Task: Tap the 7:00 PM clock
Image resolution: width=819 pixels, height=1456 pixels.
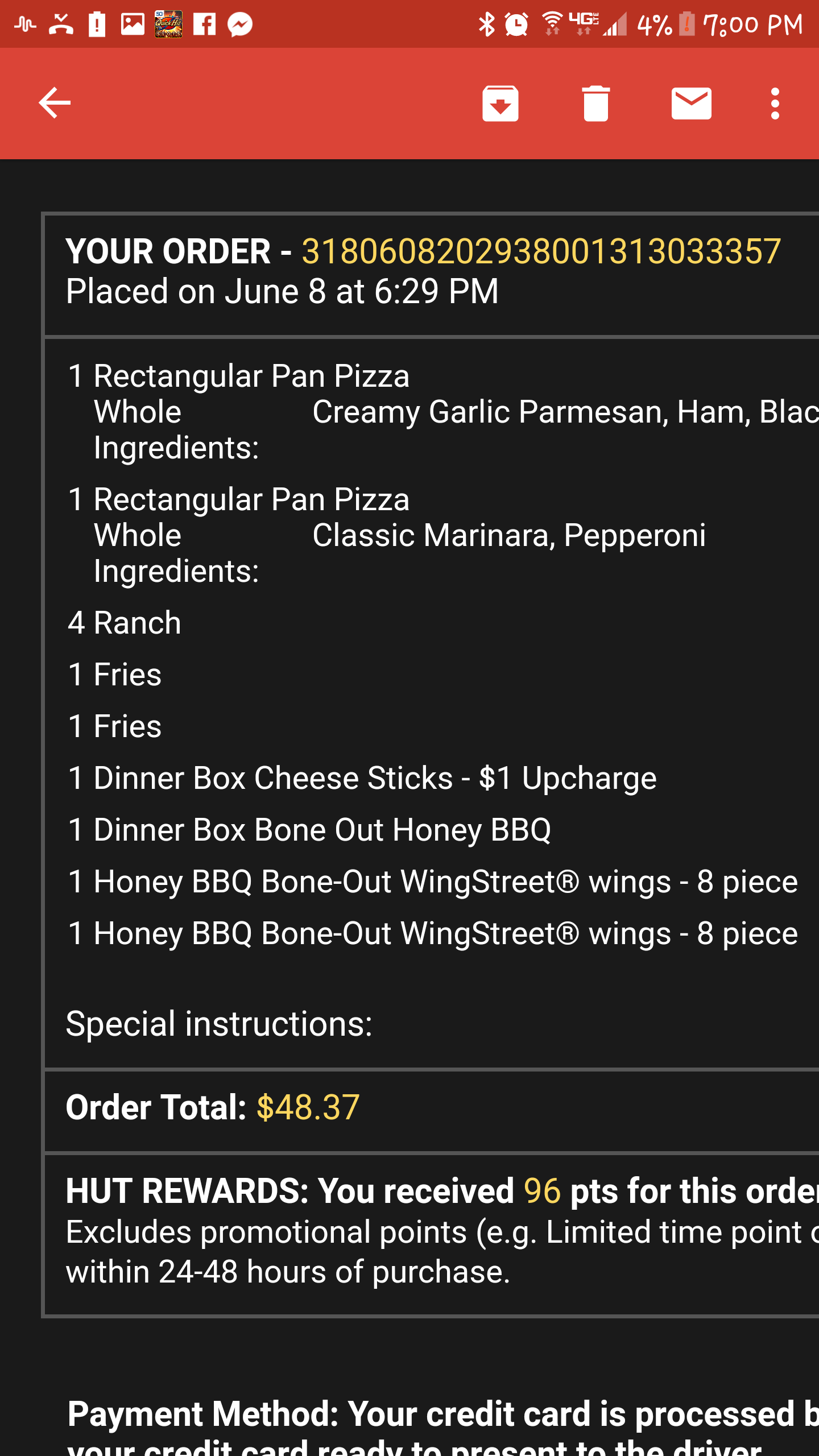Action: tap(752, 25)
